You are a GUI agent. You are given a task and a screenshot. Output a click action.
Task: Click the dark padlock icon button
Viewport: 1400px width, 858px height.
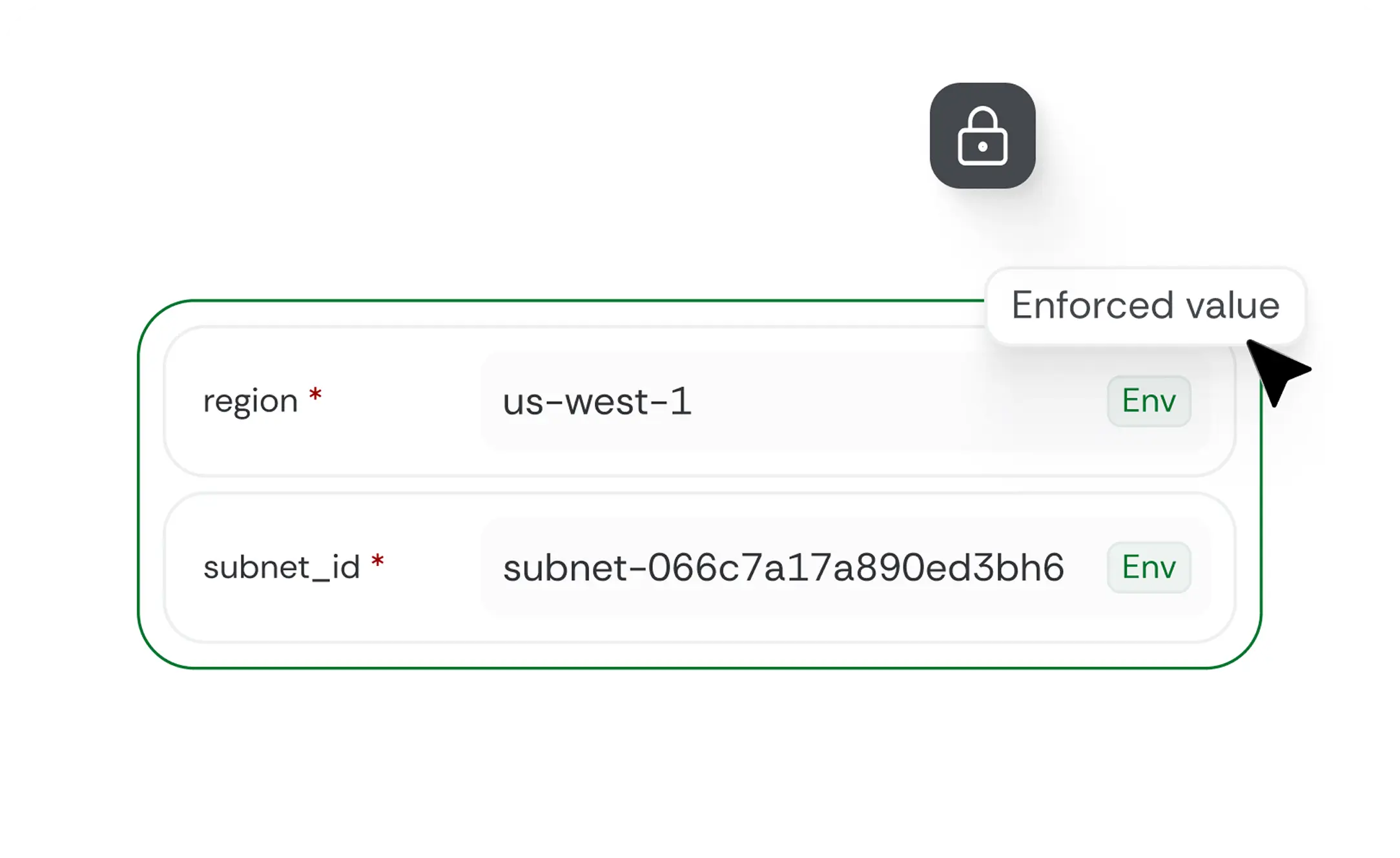(x=982, y=136)
